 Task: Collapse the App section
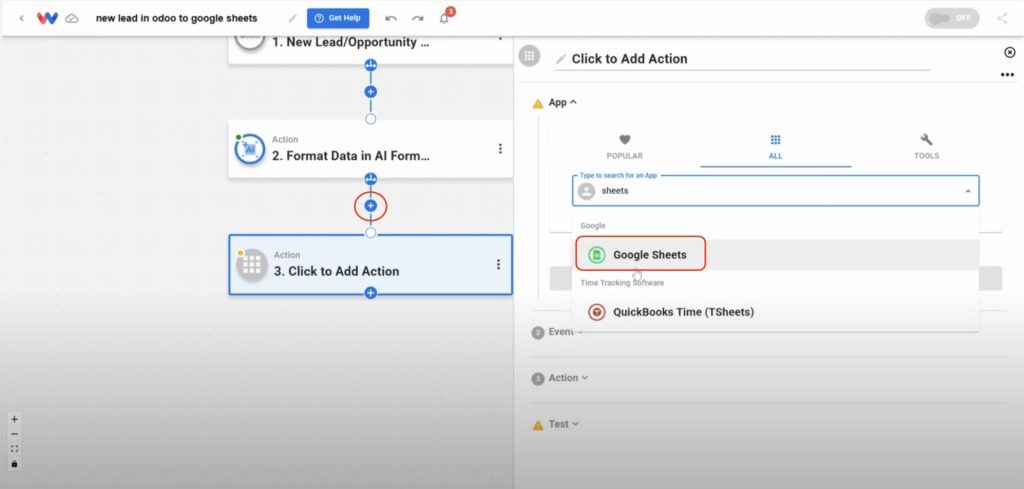click(x=562, y=103)
